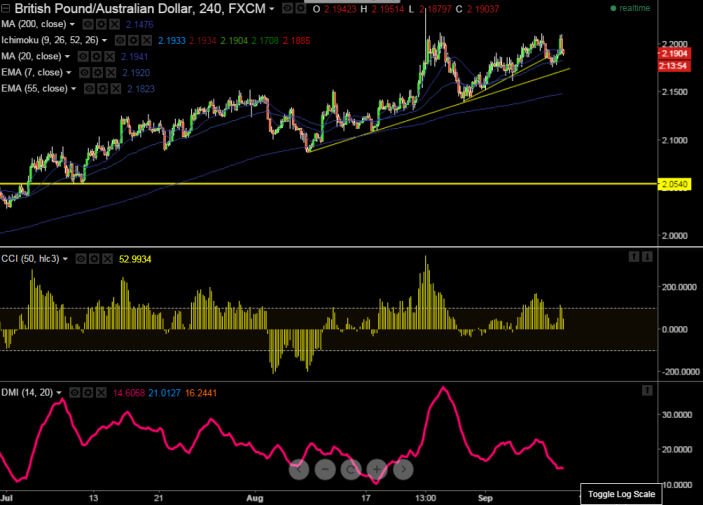Click the MA (200, close) indicator name

[x=34, y=24]
